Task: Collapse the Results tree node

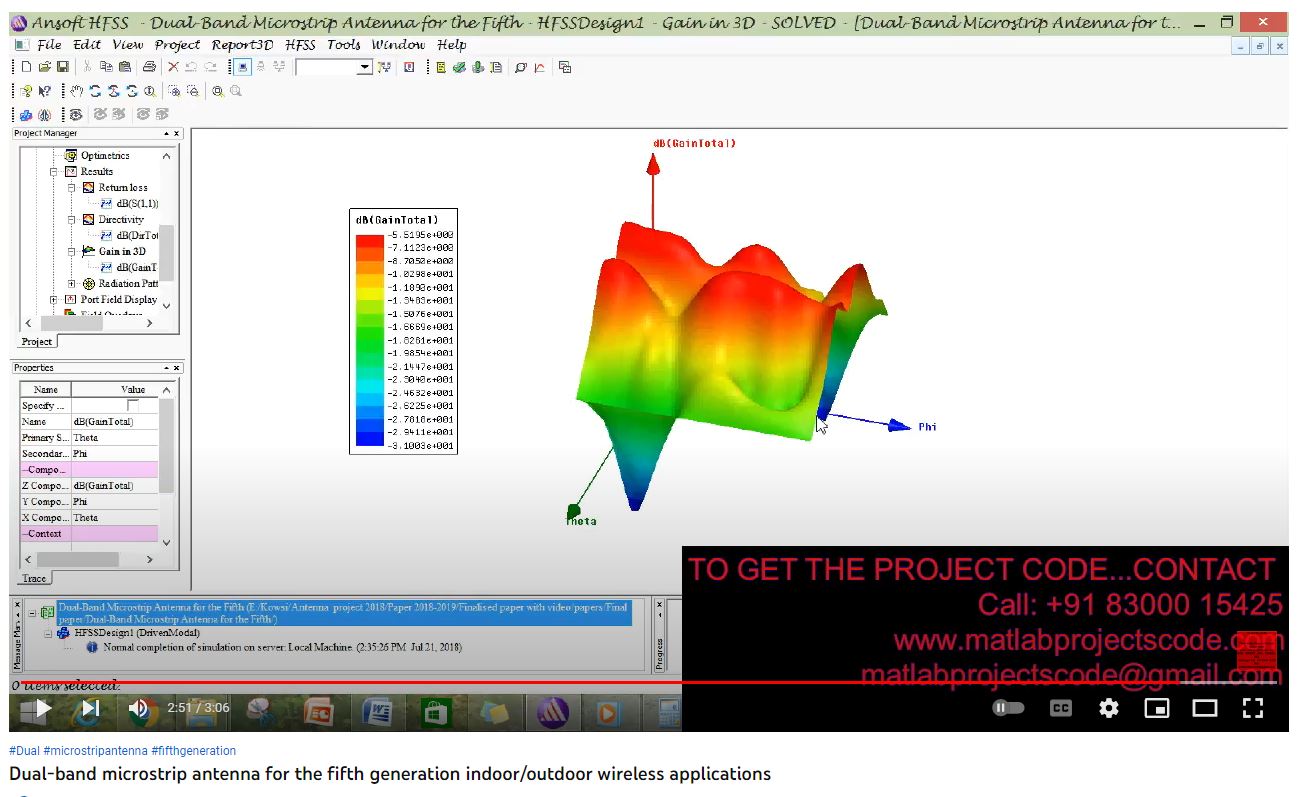Action: 55,172
